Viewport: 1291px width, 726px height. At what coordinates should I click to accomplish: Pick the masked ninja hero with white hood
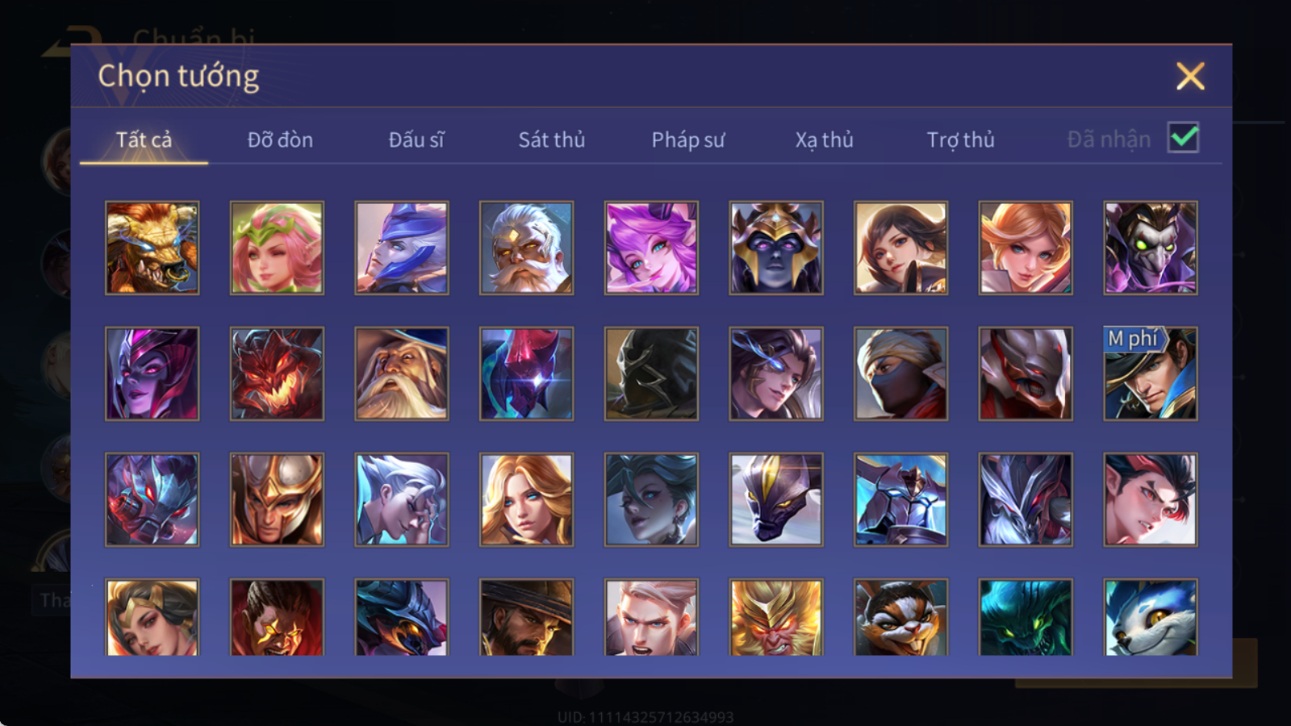point(901,374)
